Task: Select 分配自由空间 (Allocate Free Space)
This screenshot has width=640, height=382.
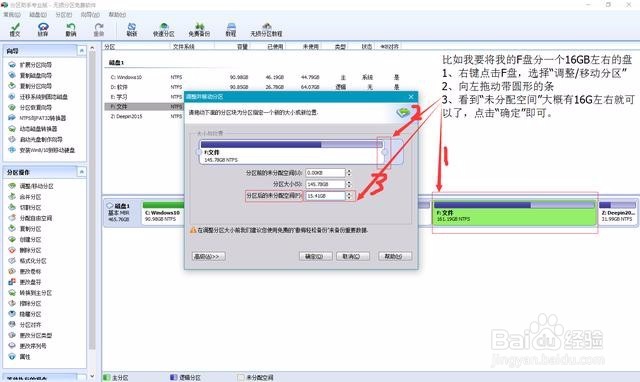Action: (30, 218)
